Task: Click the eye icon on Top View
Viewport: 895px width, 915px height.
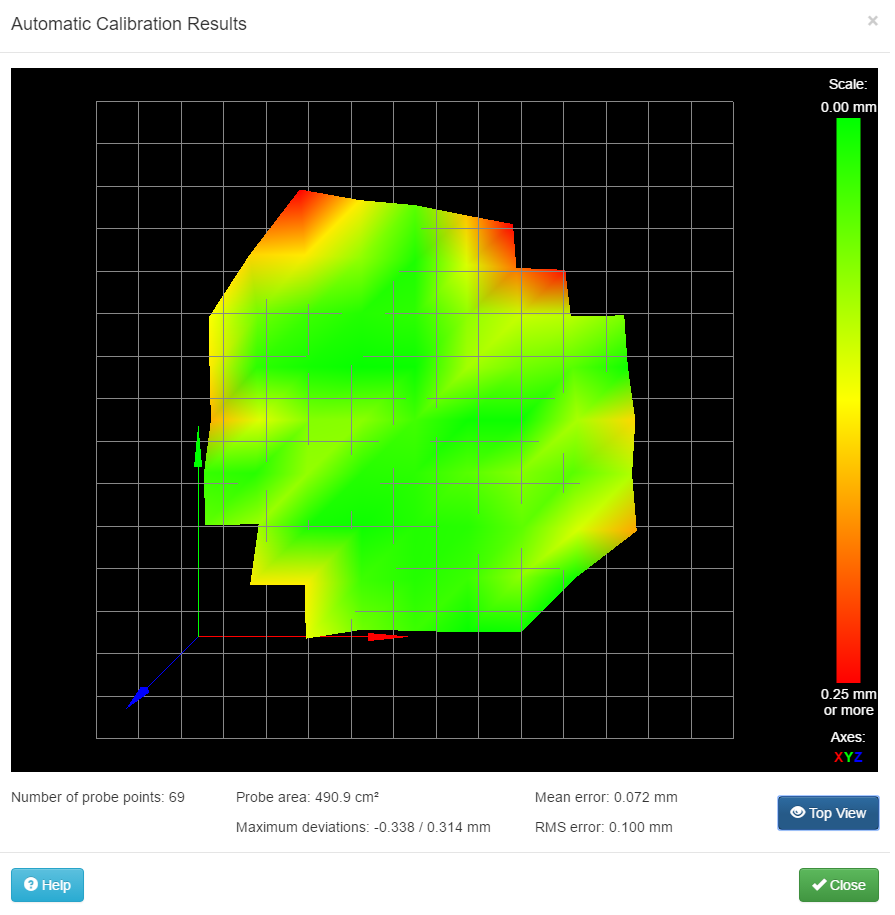Action: point(797,813)
